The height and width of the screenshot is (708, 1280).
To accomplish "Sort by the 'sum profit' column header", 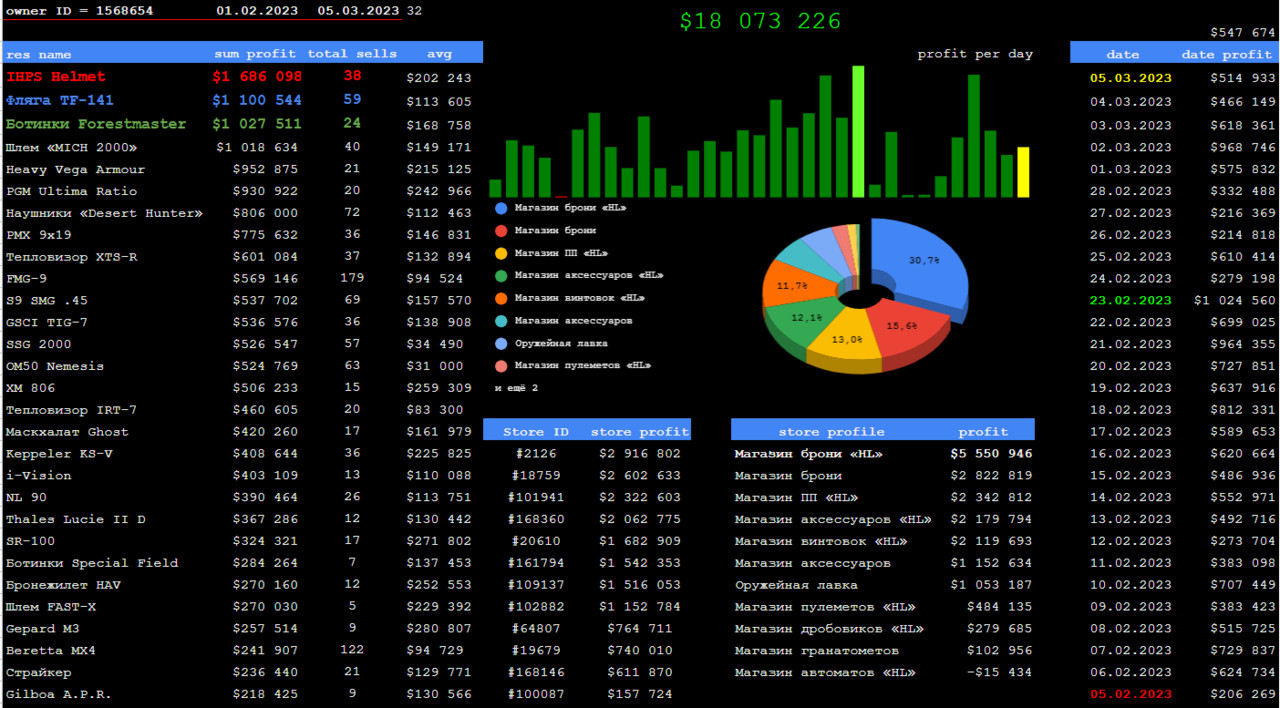I will coord(255,54).
